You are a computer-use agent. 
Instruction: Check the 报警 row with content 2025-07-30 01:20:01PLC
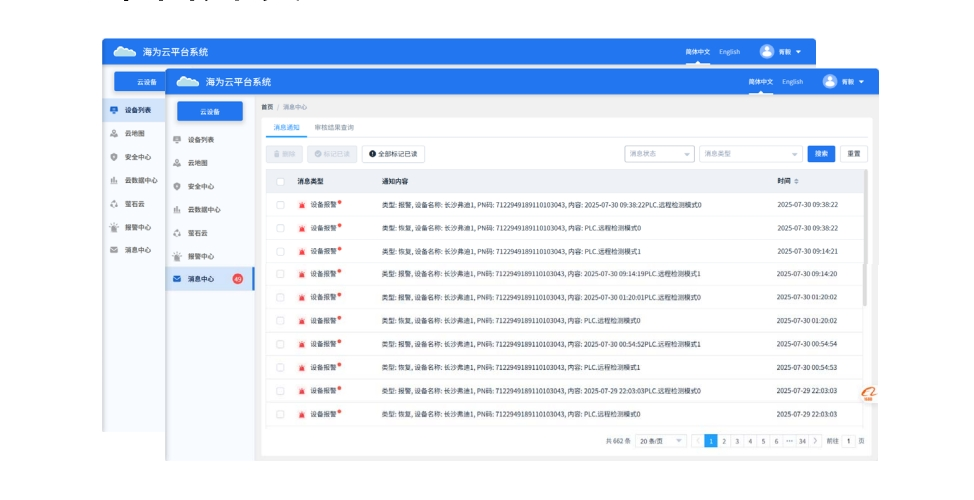click(x=280, y=298)
